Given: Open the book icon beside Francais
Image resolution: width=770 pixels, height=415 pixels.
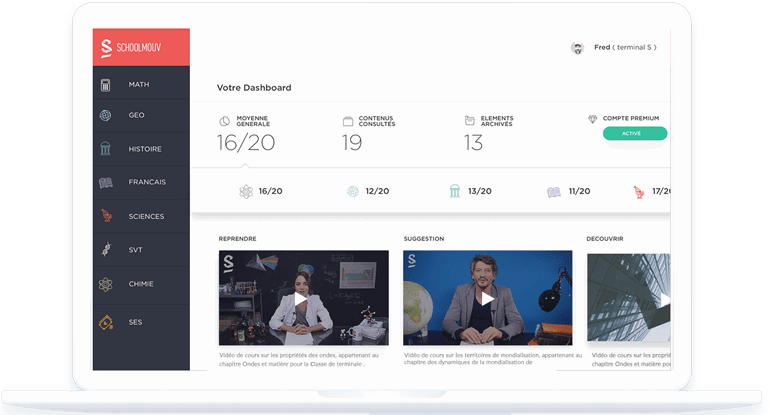Looking at the screenshot, I should (105, 182).
